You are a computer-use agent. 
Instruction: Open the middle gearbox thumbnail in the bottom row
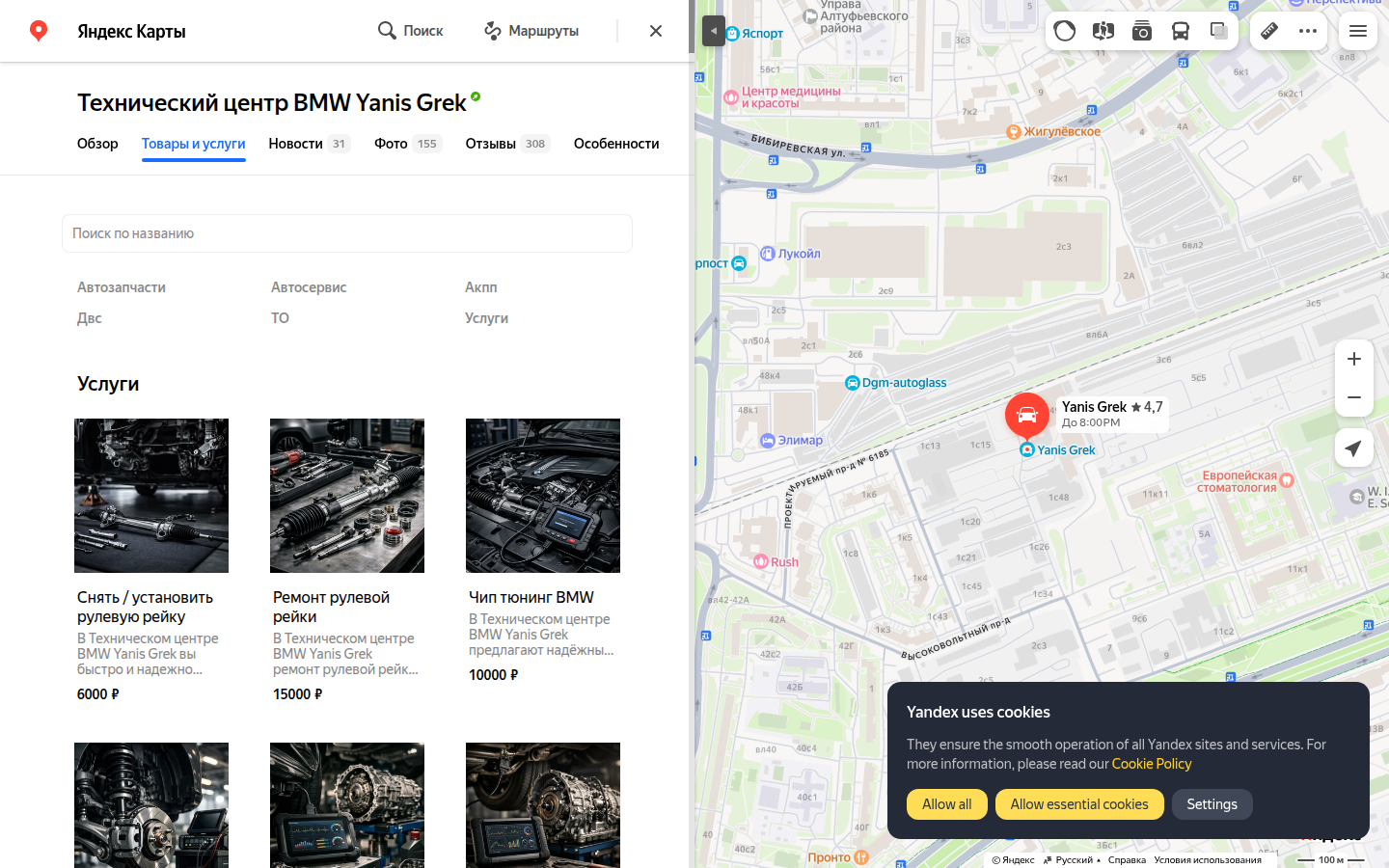point(347,805)
